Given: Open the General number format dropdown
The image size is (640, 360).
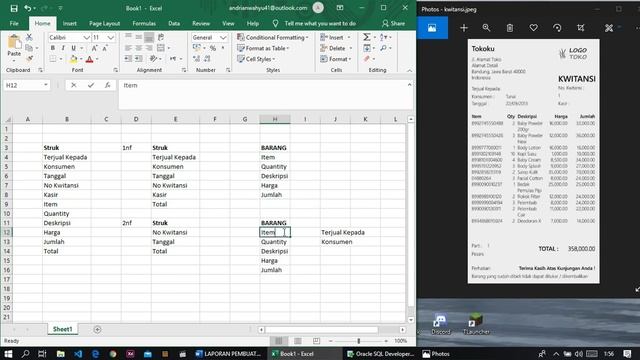Looking at the screenshot, I should (x=223, y=38).
